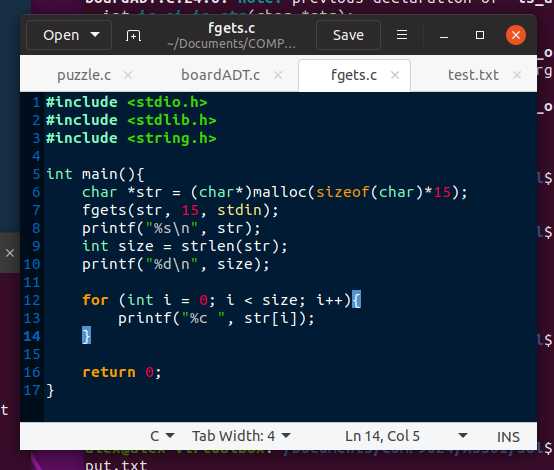Minimize the gedit window

[444, 36]
